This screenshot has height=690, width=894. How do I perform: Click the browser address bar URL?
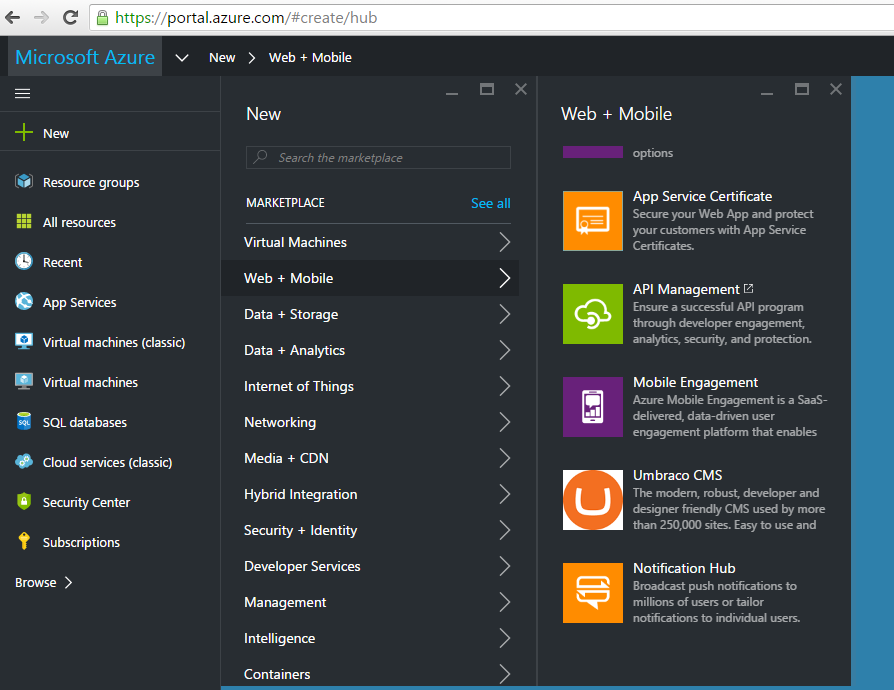point(246,18)
